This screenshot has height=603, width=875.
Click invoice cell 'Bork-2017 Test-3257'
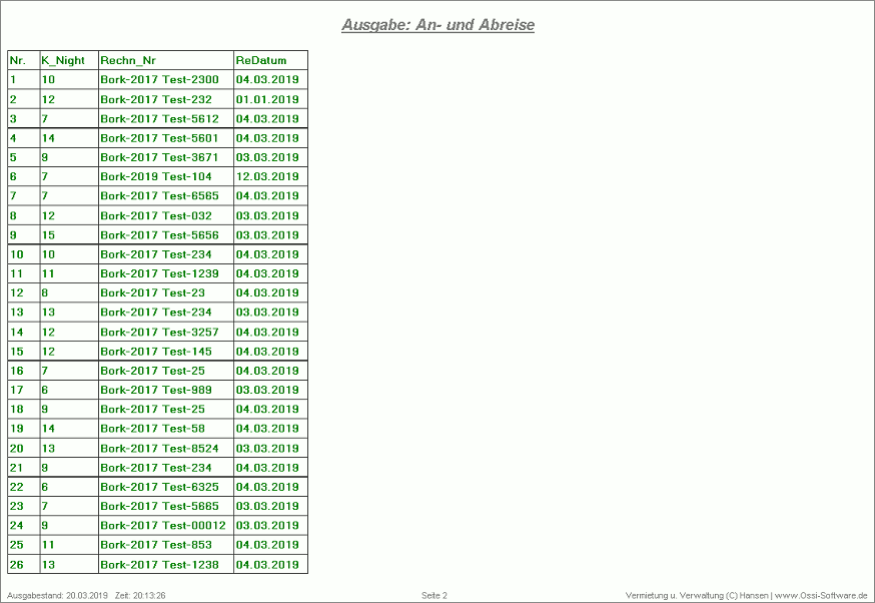click(159, 332)
